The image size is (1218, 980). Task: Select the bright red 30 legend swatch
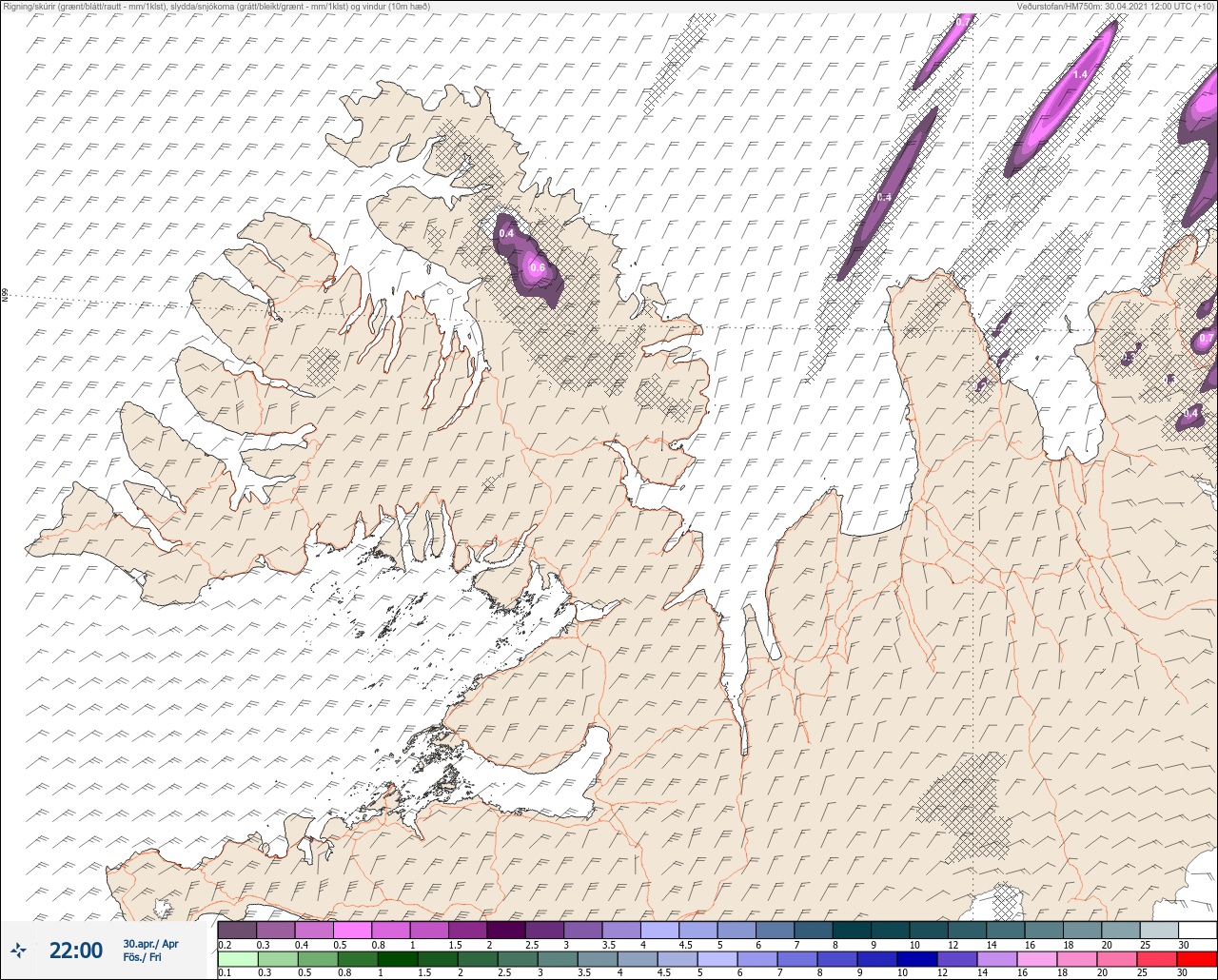1196,959
